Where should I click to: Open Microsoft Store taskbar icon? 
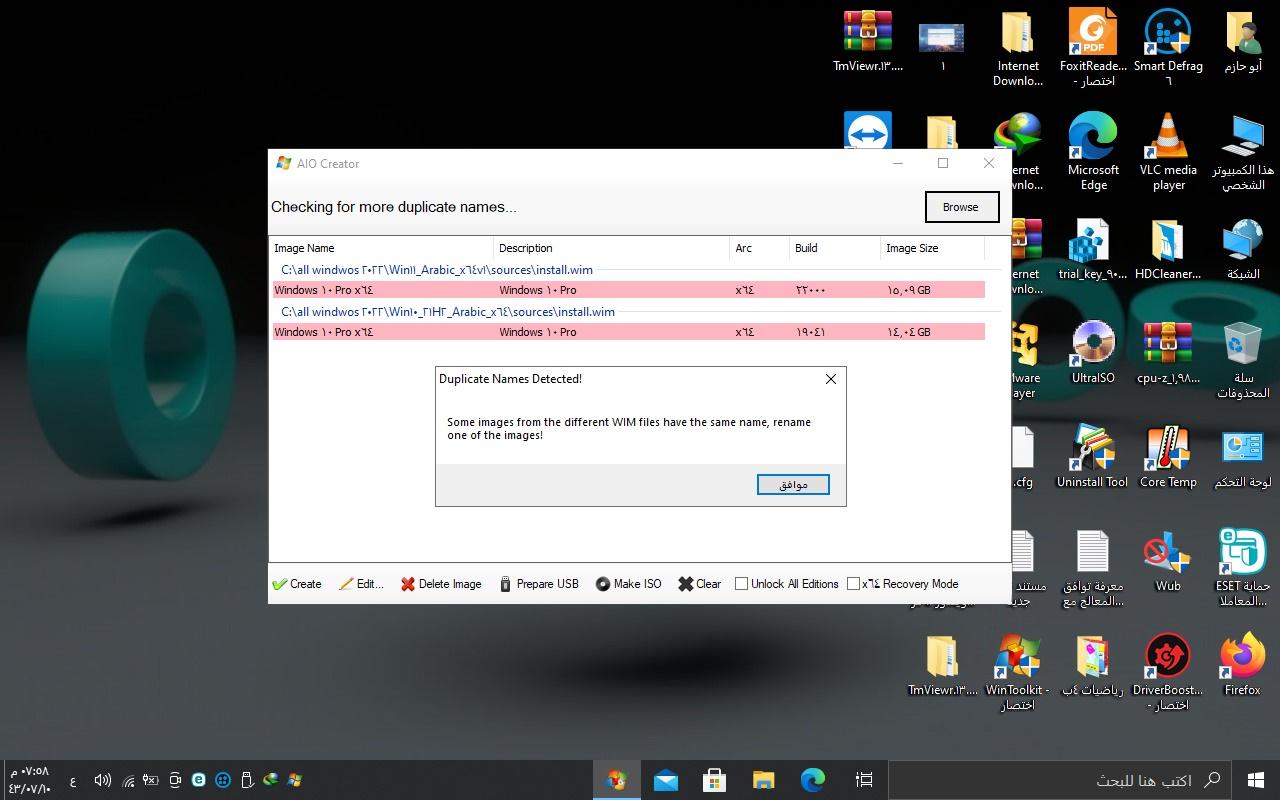tap(714, 780)
